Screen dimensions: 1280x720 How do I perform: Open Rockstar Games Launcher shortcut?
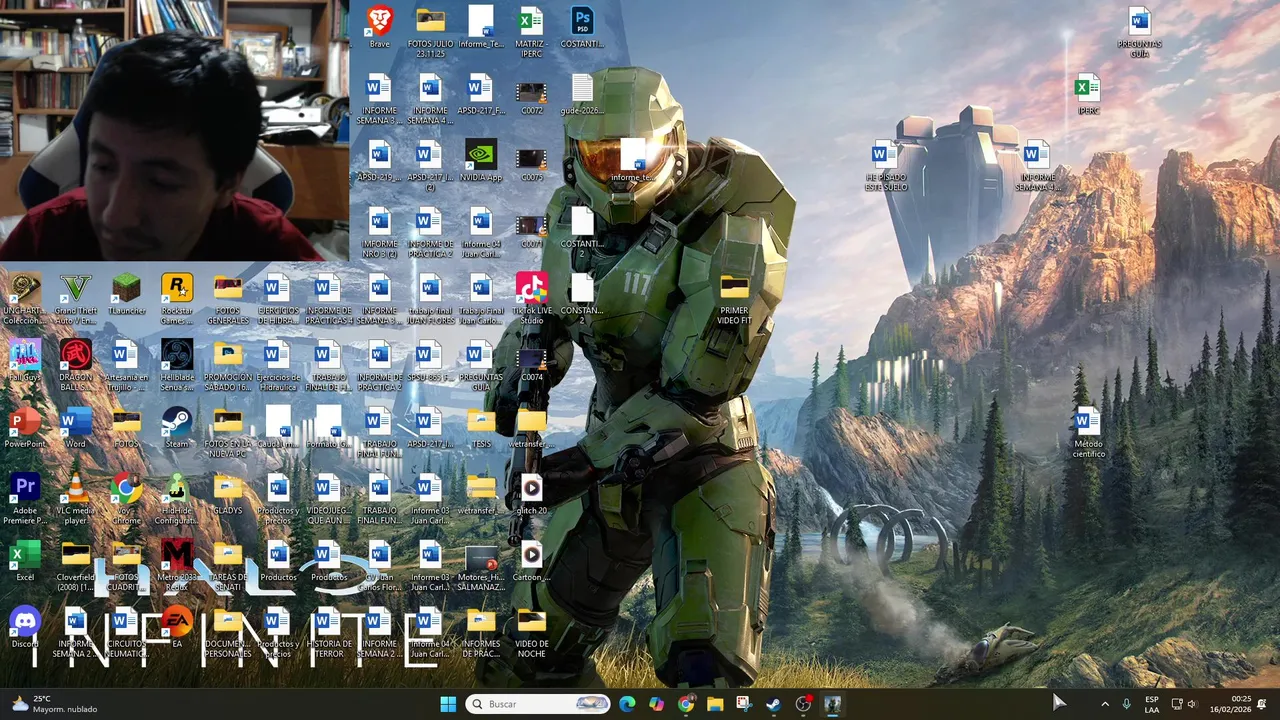(177, 299)
